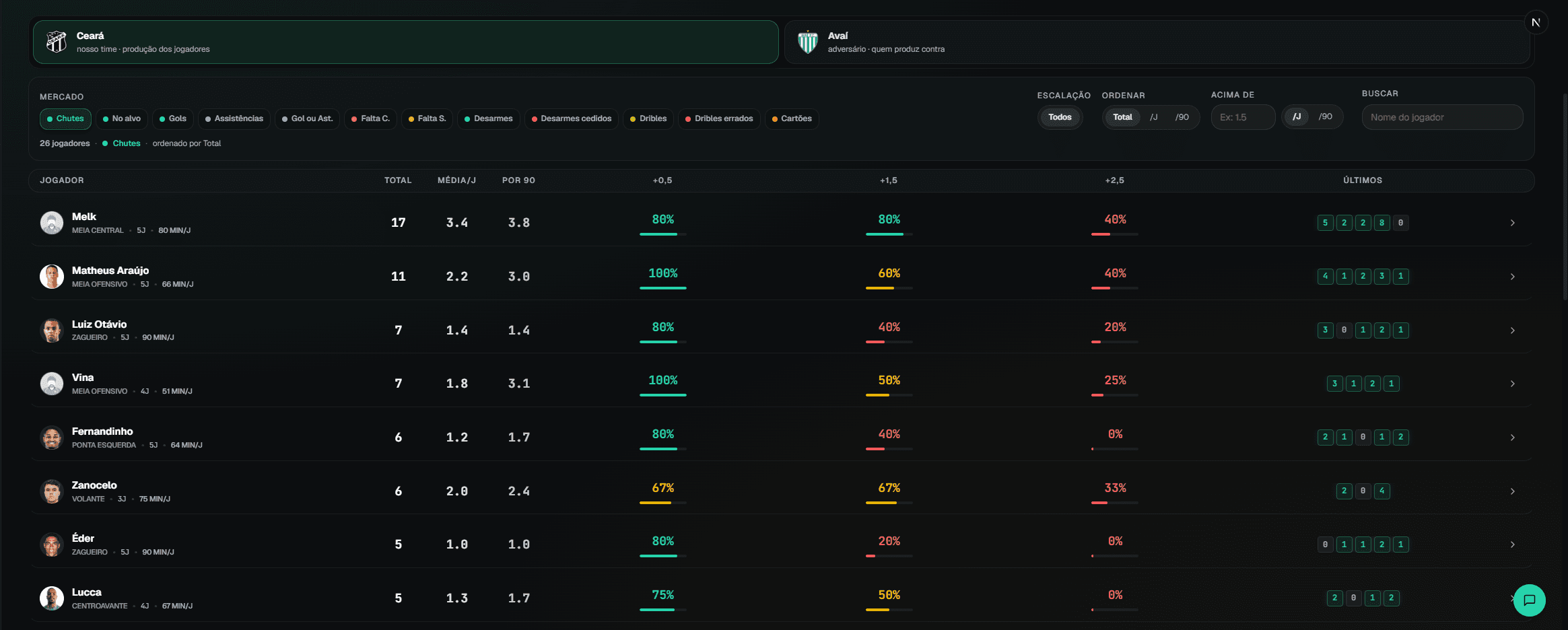Viewport: 1568px width, 630px height.
Task: Switch to the Avaí opponent tab
Action: pos(1157,42)
